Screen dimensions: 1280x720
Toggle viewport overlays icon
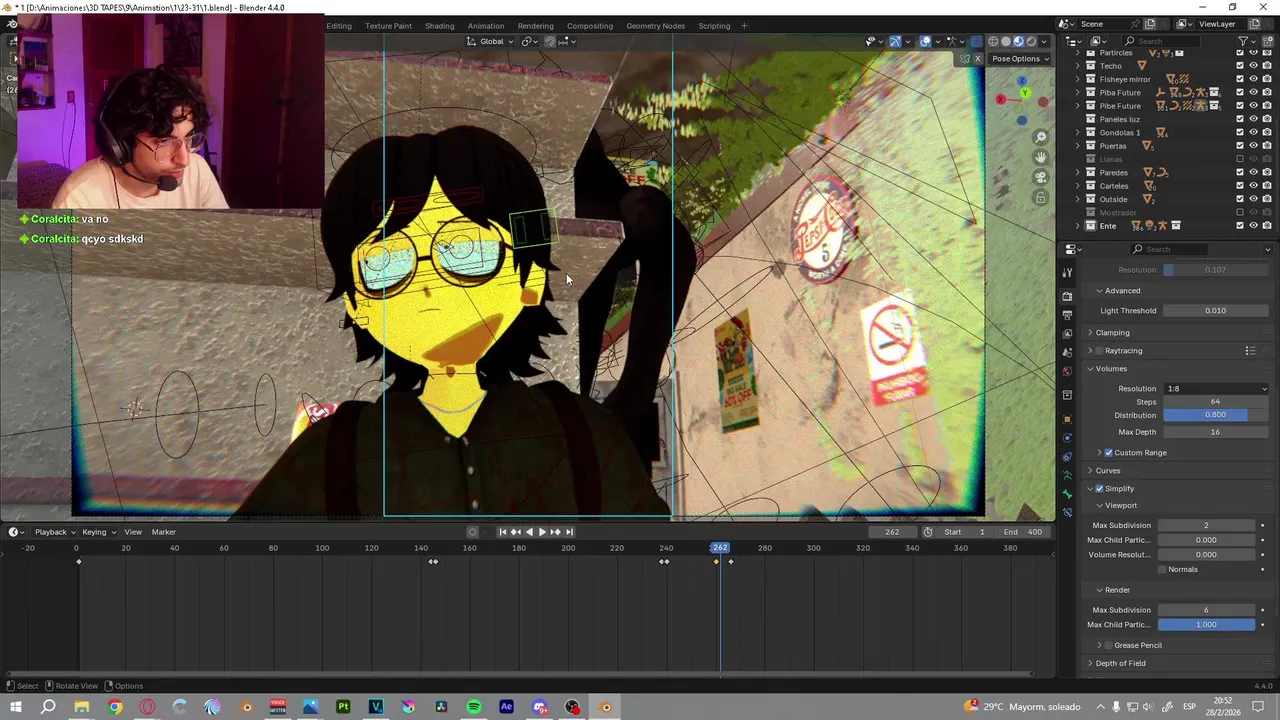pos(925,41)
